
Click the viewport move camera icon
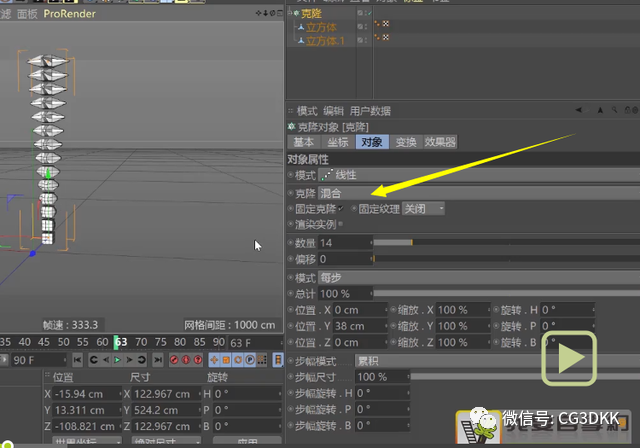coord(258,13)
